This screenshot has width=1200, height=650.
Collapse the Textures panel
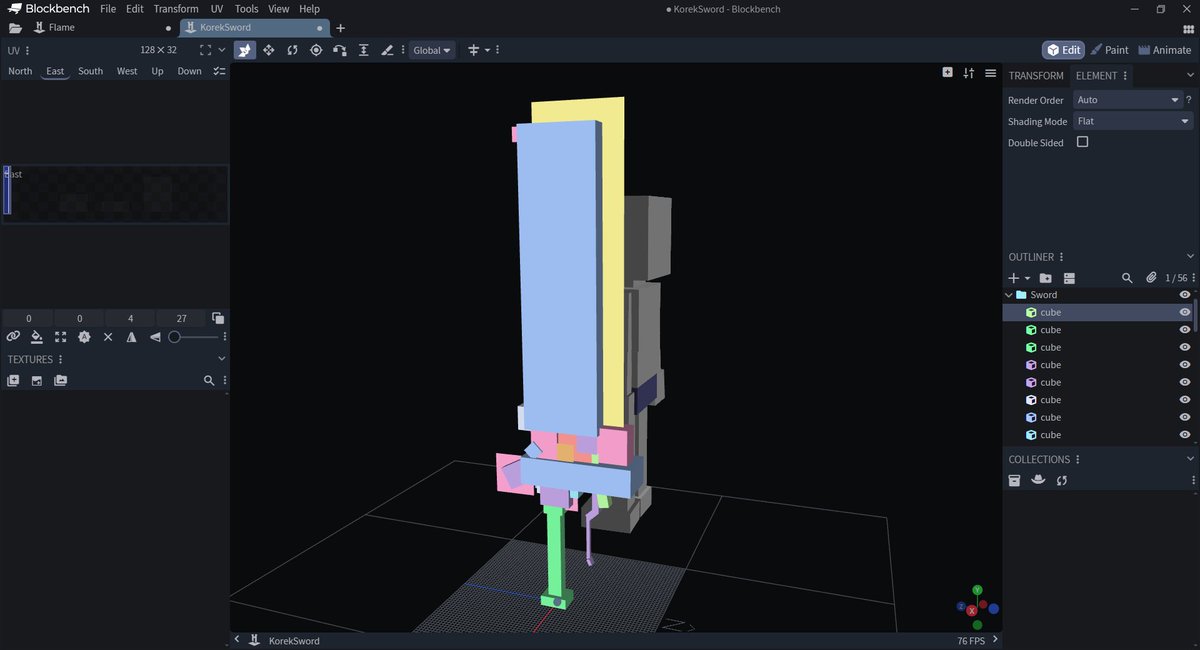[x=221, y=359]
